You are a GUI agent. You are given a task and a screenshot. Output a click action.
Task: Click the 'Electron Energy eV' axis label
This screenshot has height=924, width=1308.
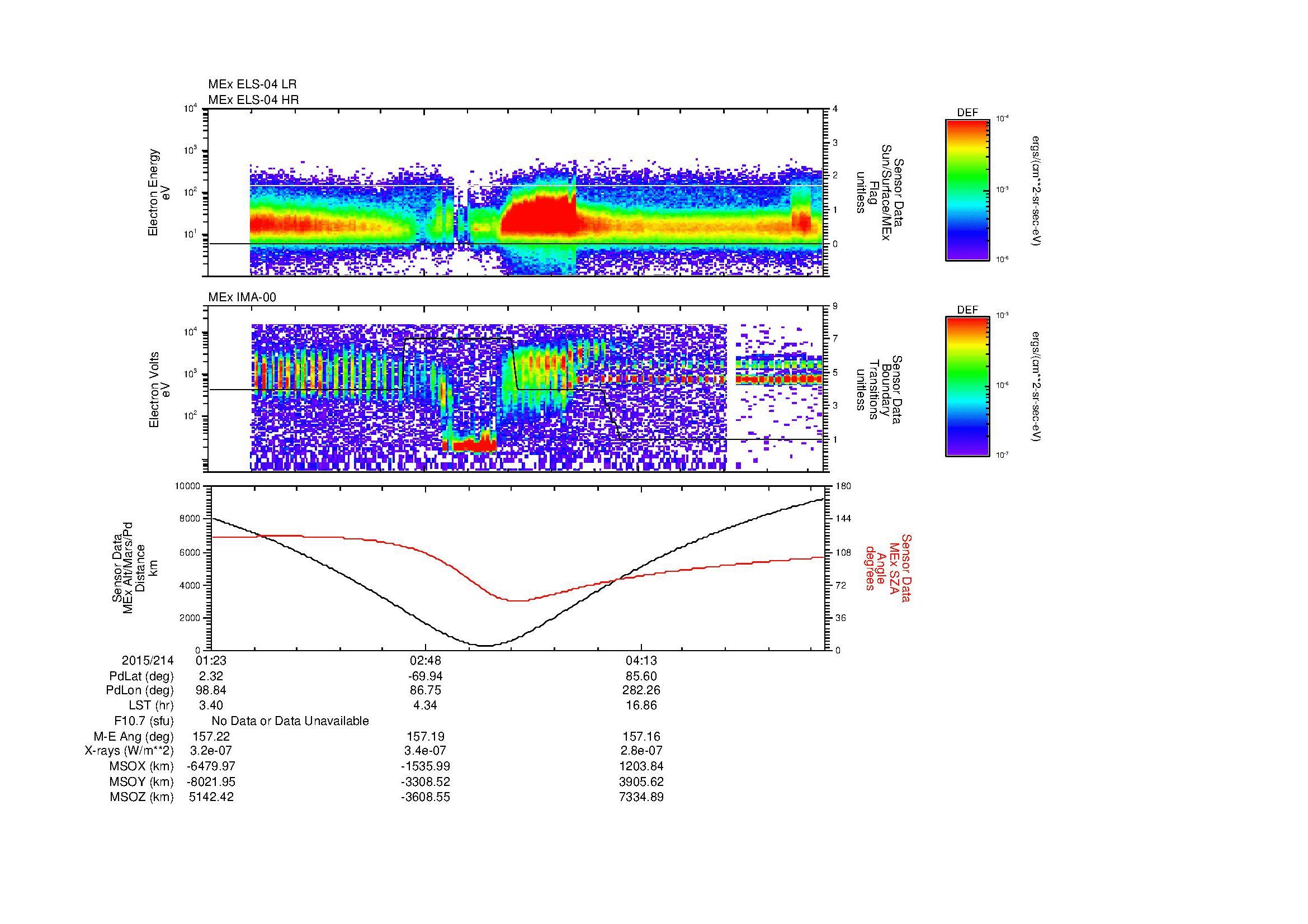(159, 192)
